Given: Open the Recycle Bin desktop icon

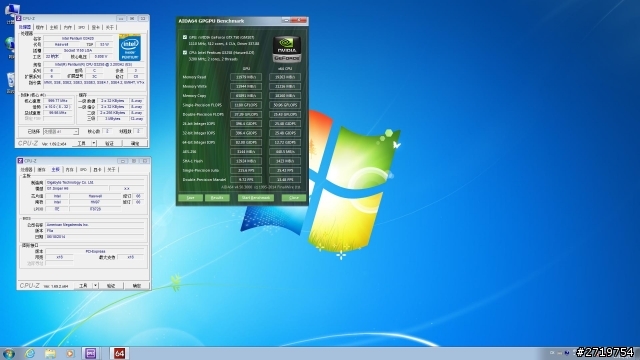Looking at the screenshot, I should pyautogui.click(x=10, y=82).
